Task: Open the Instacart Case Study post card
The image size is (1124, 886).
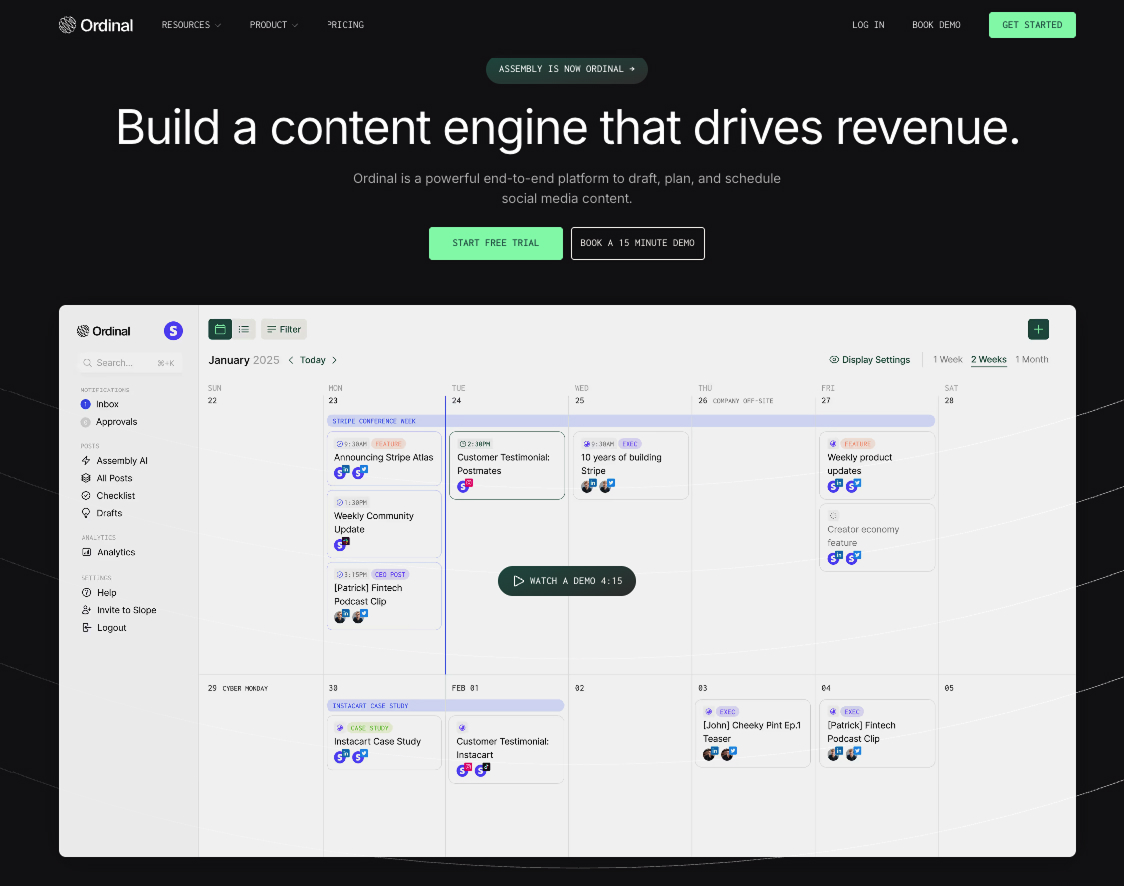Action: (384, 743)
